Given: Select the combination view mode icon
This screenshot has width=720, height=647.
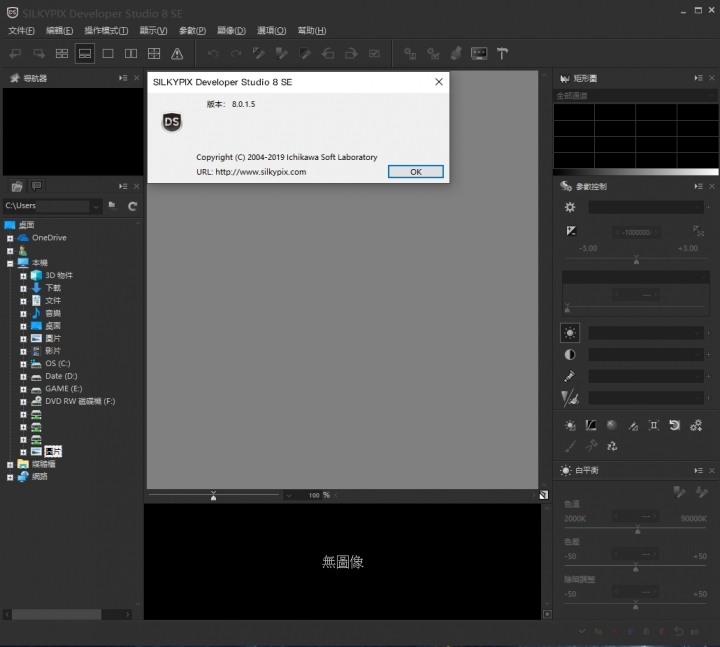Looking at the screenshot, I should point(85,54).
